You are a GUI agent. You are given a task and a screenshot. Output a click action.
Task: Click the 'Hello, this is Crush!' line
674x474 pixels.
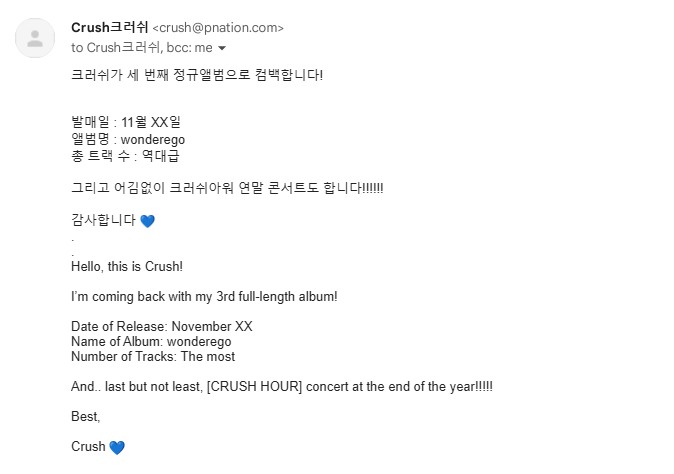pyautogui.click(x=127, y=266)
